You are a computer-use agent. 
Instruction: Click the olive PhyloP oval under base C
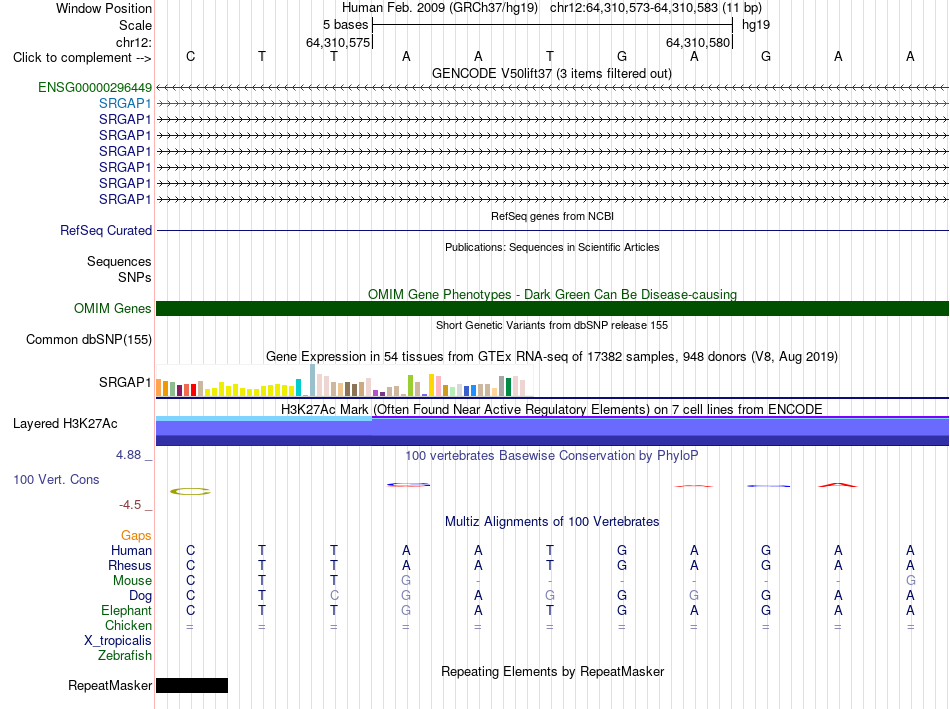coord(190,491)
